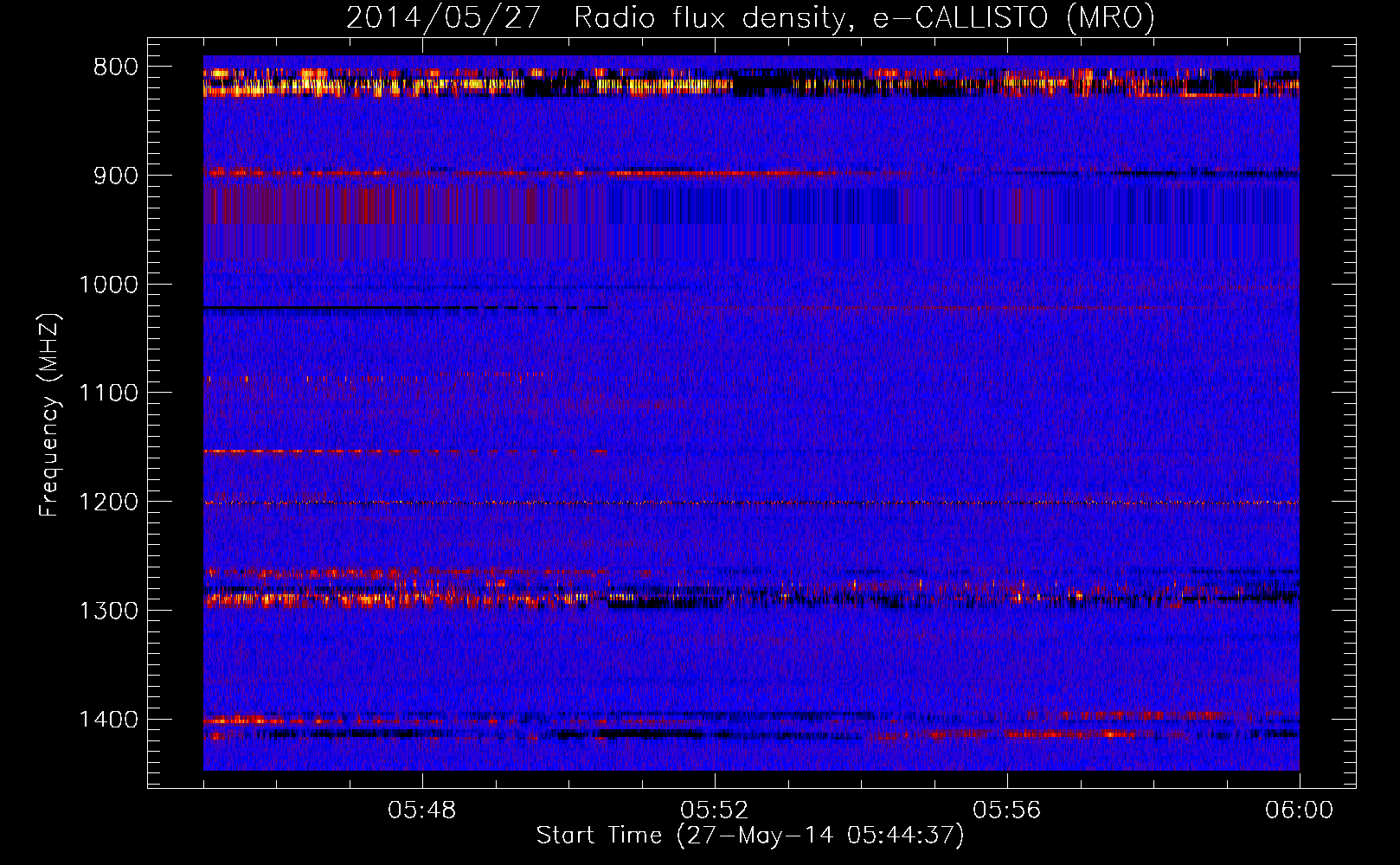
Task: Click the 05:56 time tick label
Action: [x=1007, y=811]
